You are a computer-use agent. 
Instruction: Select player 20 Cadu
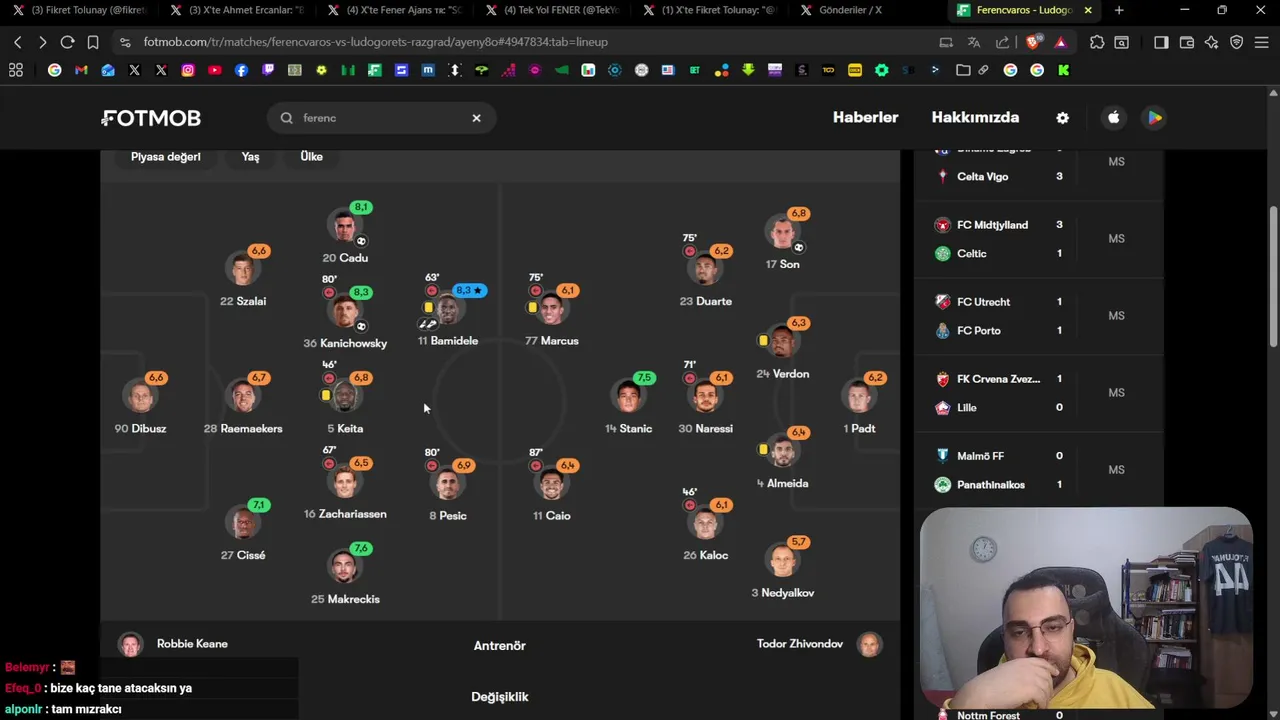click(x=345, y=233)
